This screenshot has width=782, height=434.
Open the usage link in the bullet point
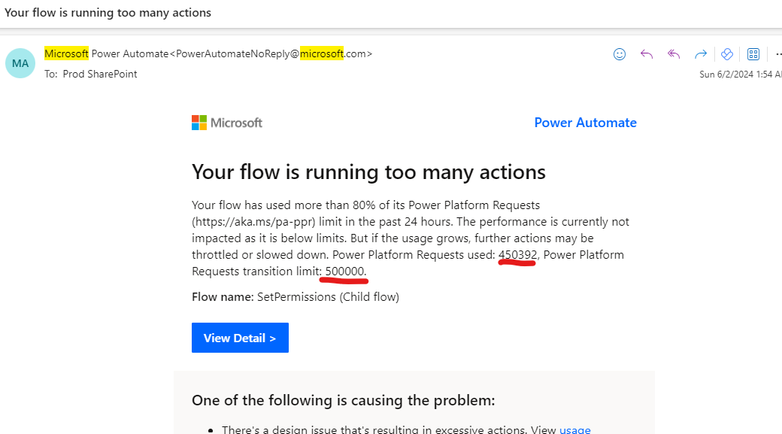click(574, 429)
